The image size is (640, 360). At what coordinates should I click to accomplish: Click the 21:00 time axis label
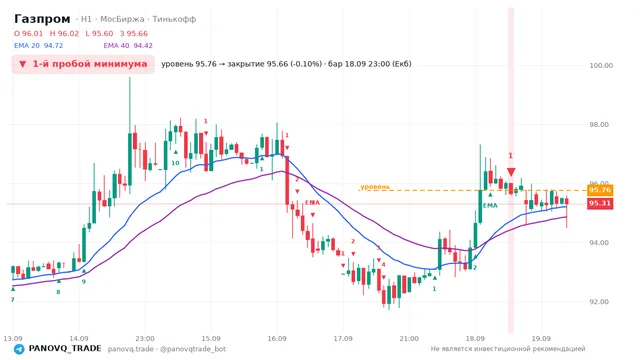[x=409, y=338]
